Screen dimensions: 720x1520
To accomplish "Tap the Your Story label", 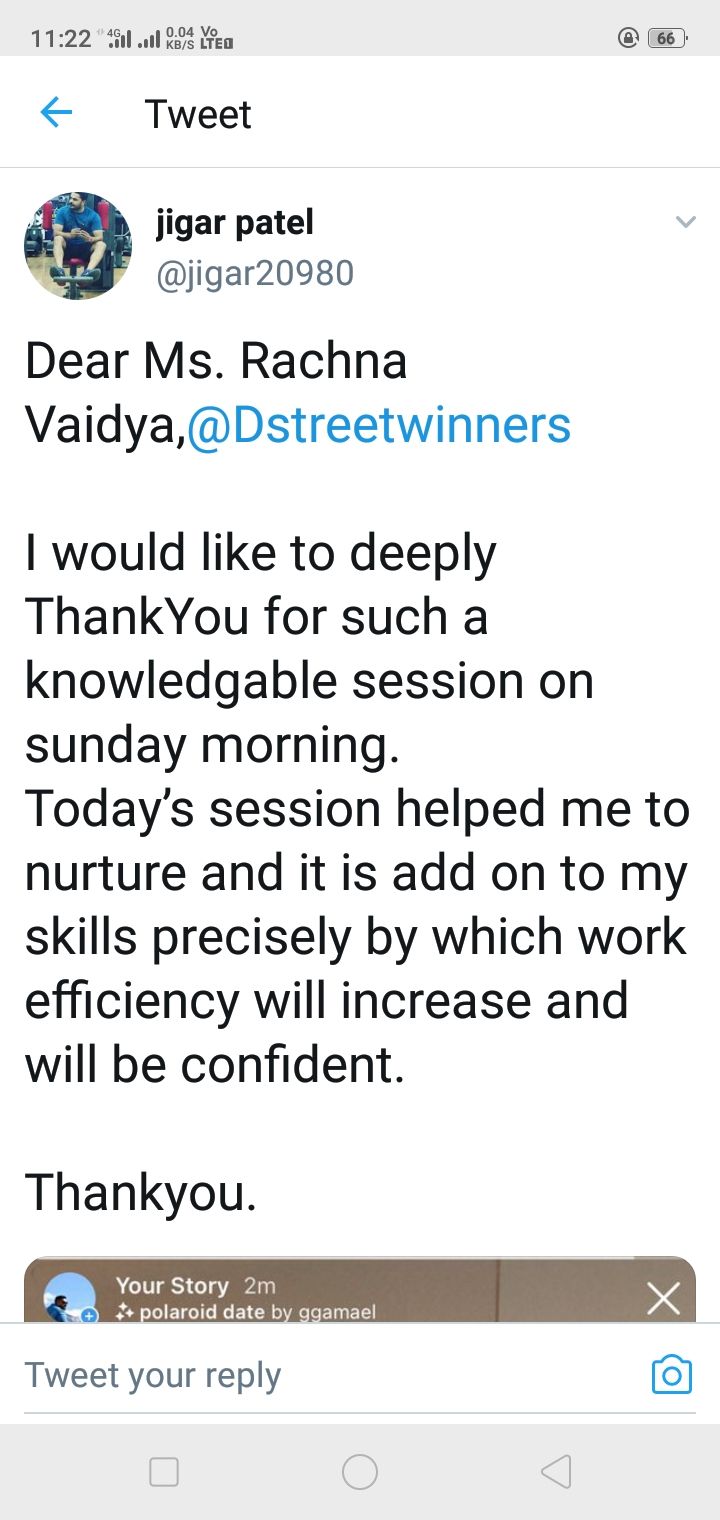I will (x=172, y=1286).
